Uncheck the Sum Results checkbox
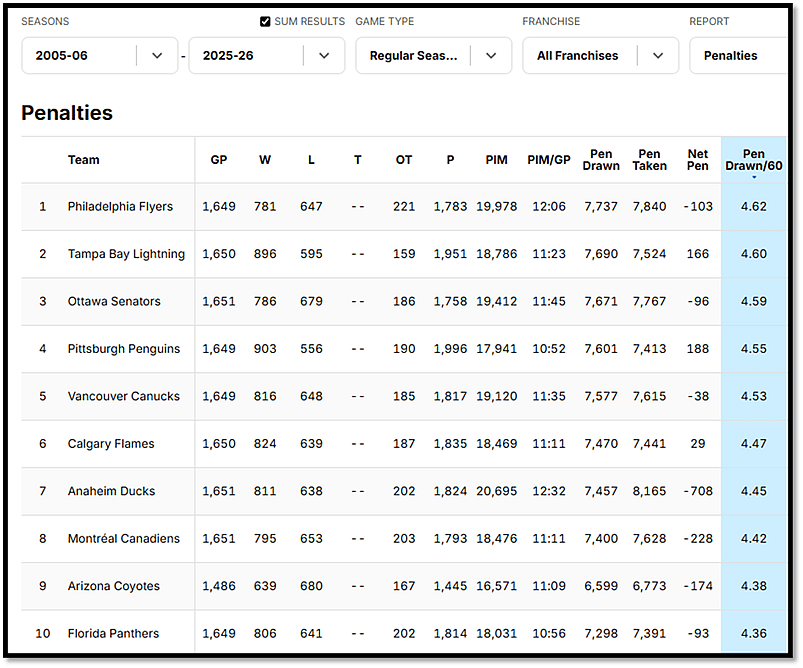The height and width of the screenshot is (668, 803). coord(265,22)
